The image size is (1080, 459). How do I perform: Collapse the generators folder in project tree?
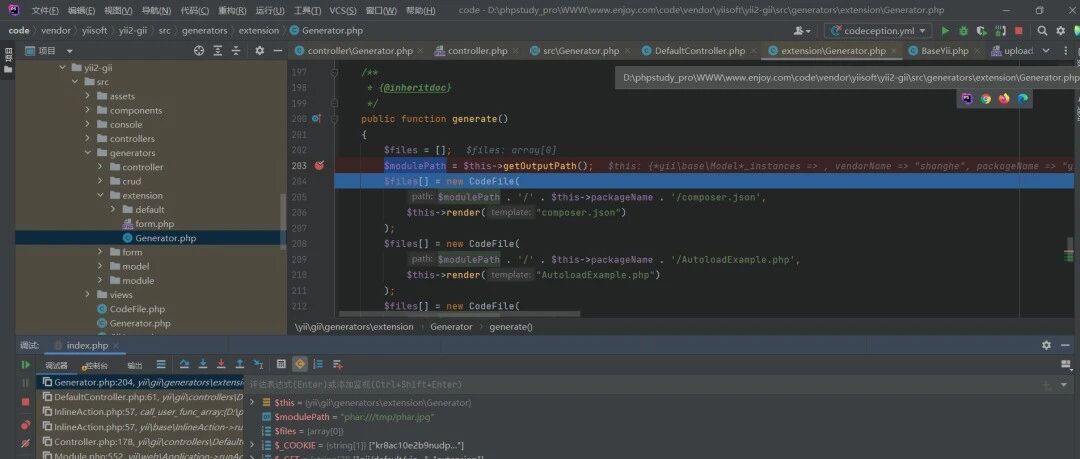click(x=88, y=153)
